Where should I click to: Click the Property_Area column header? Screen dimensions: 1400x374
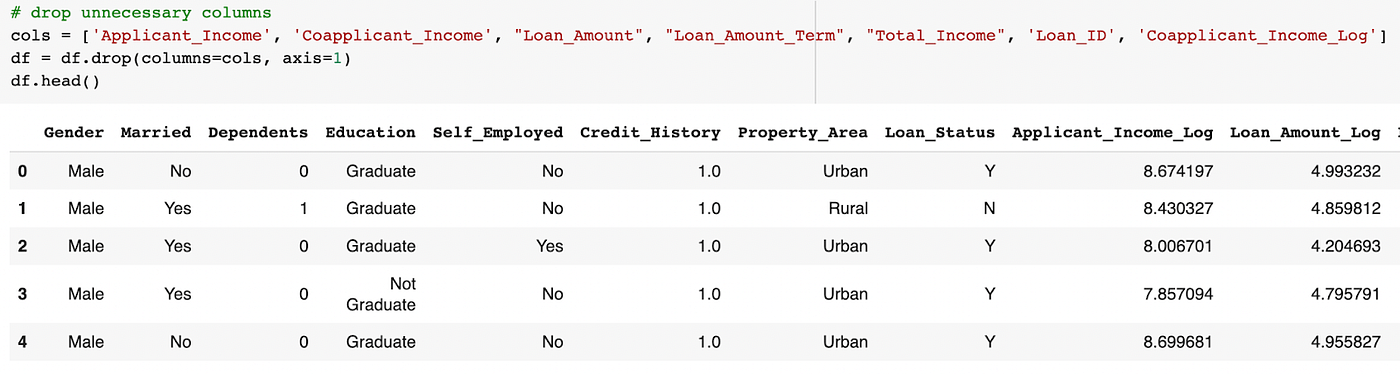click(x=803, y=132)
